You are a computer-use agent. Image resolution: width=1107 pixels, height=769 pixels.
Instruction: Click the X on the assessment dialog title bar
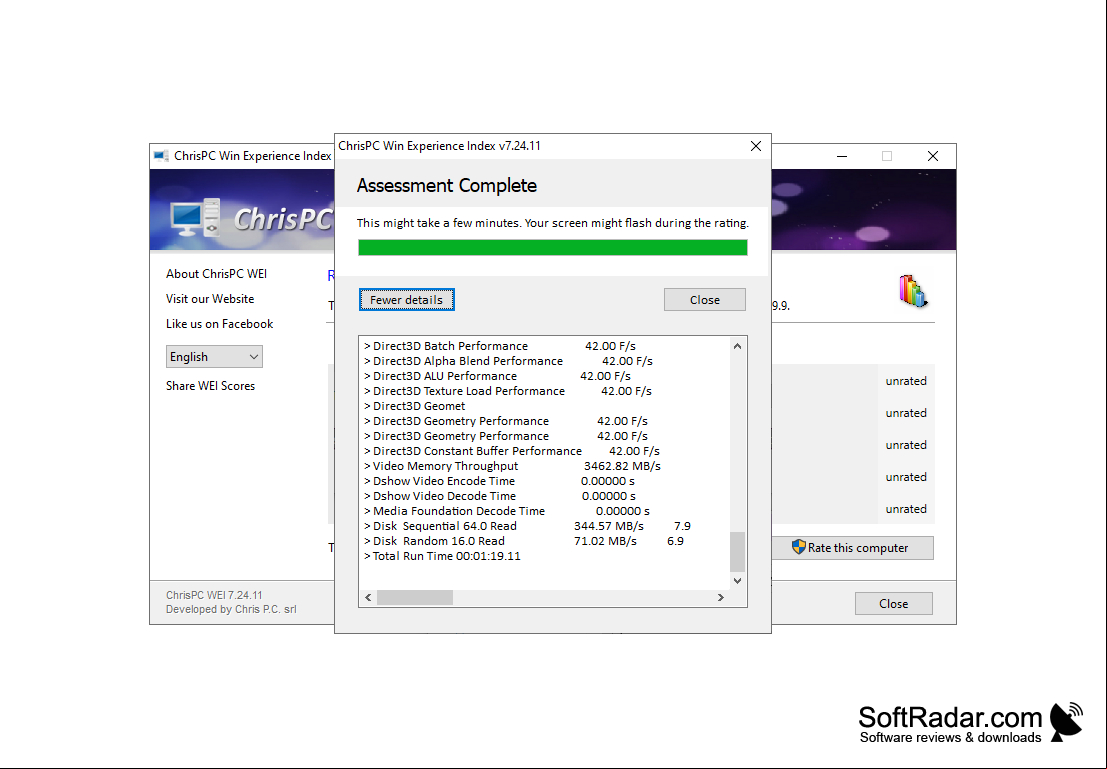(755, 146)
